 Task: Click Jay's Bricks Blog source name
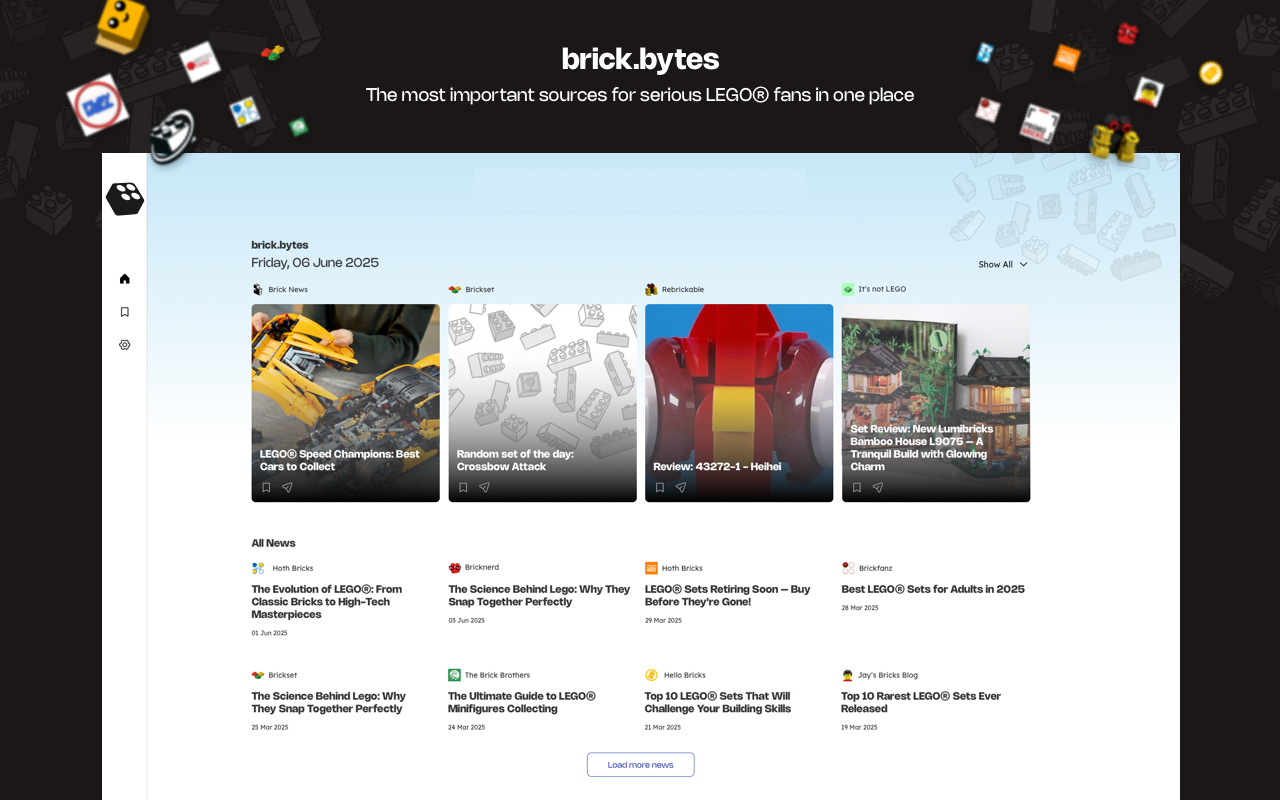888,675
